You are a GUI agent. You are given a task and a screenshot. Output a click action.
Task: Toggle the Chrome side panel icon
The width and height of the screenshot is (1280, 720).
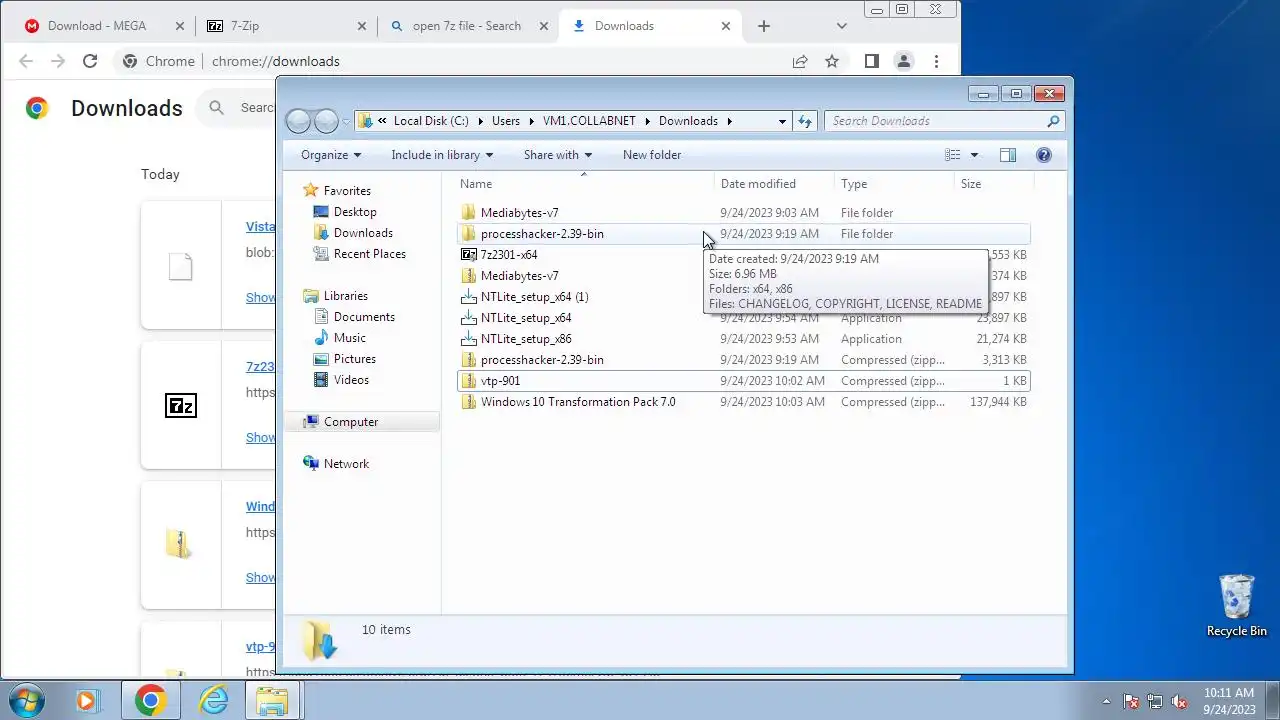871,61
